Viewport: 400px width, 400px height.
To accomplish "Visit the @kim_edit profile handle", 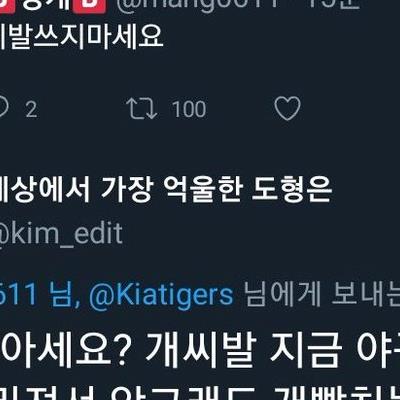I will tap(61, 233).
